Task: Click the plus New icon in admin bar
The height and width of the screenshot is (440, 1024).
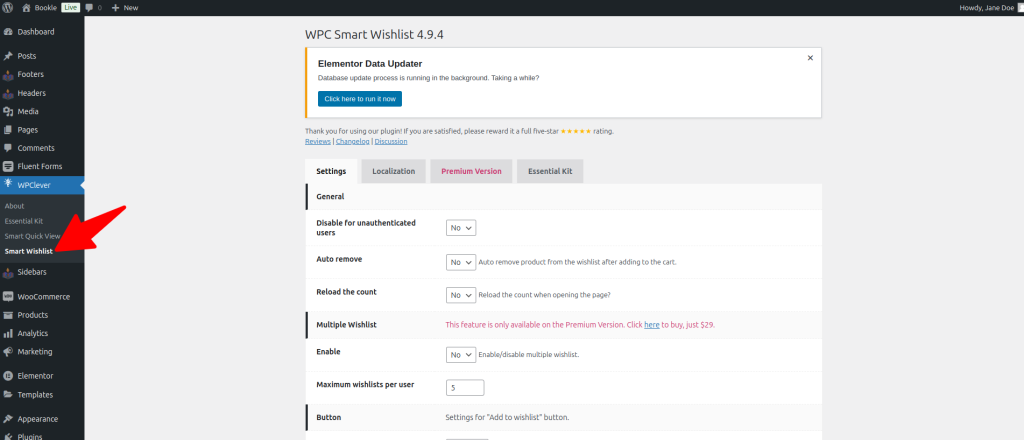Action: coord(115,8)
